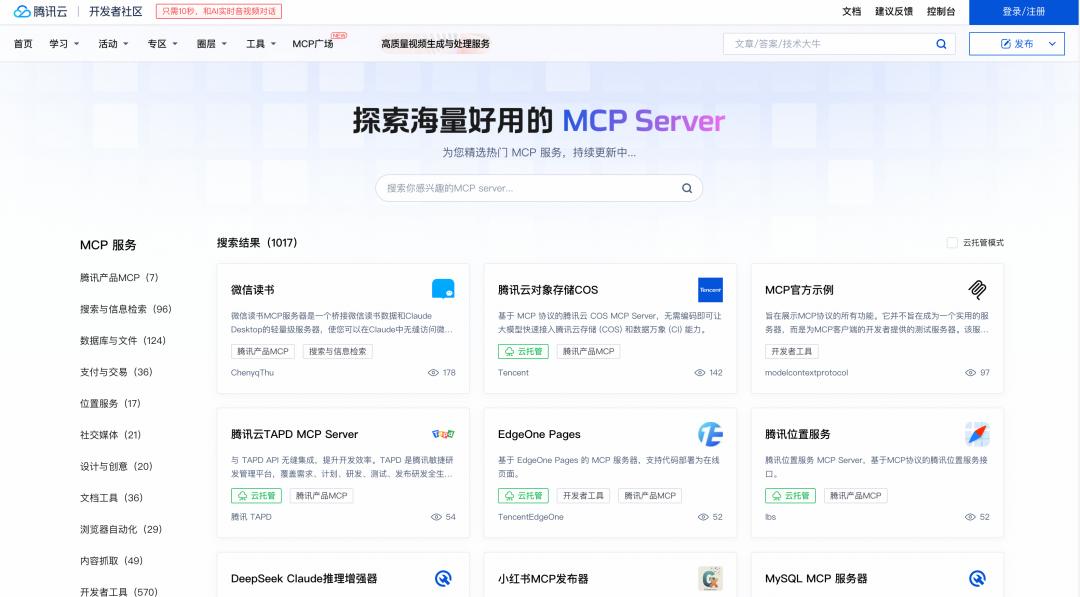This screenshot has width=1080, height=597.
Task: Click the DeepSeek Claude推理增强器 card icon
Action: 443,578
